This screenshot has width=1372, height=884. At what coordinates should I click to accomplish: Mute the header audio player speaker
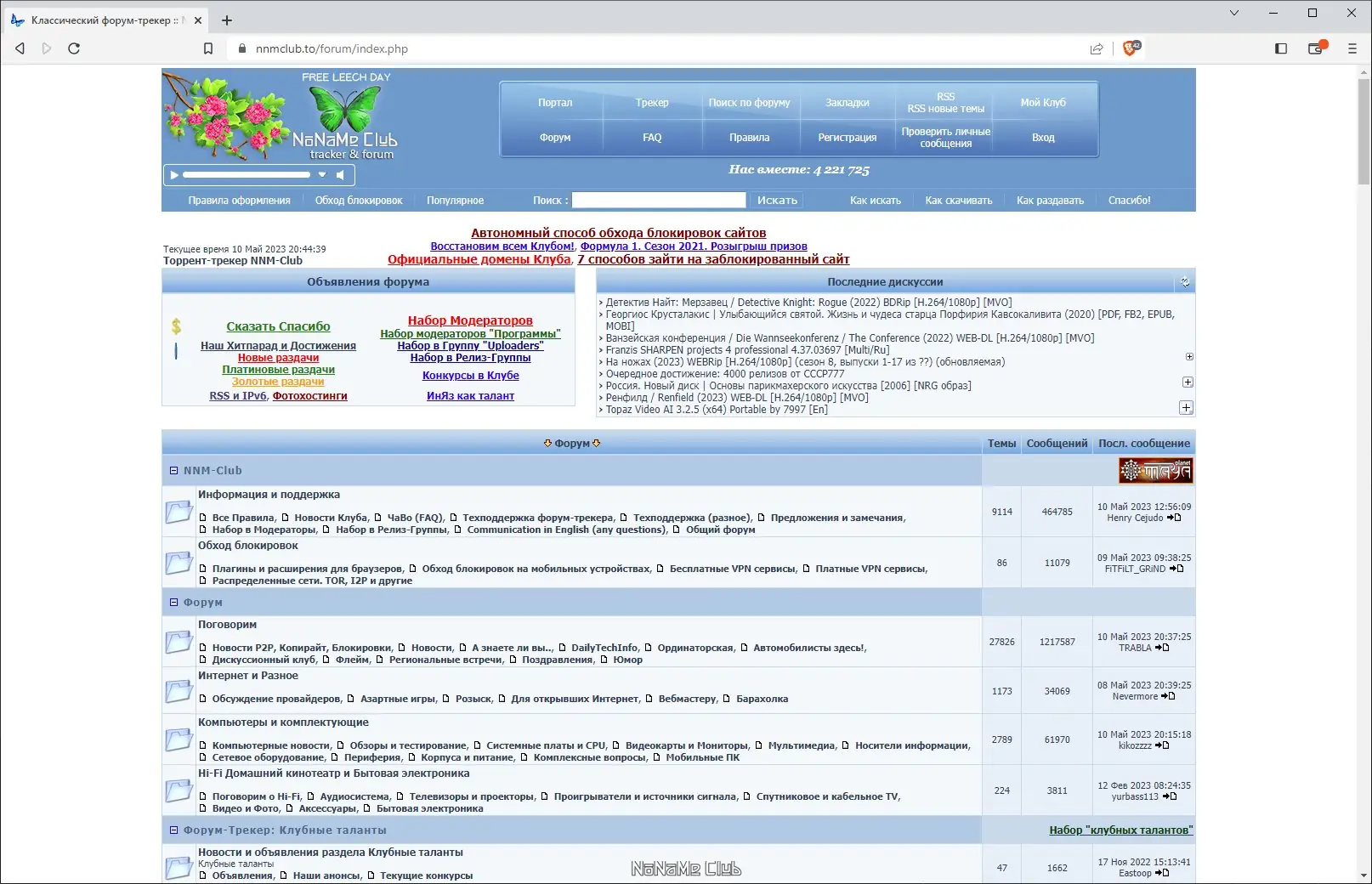point(340,175)
